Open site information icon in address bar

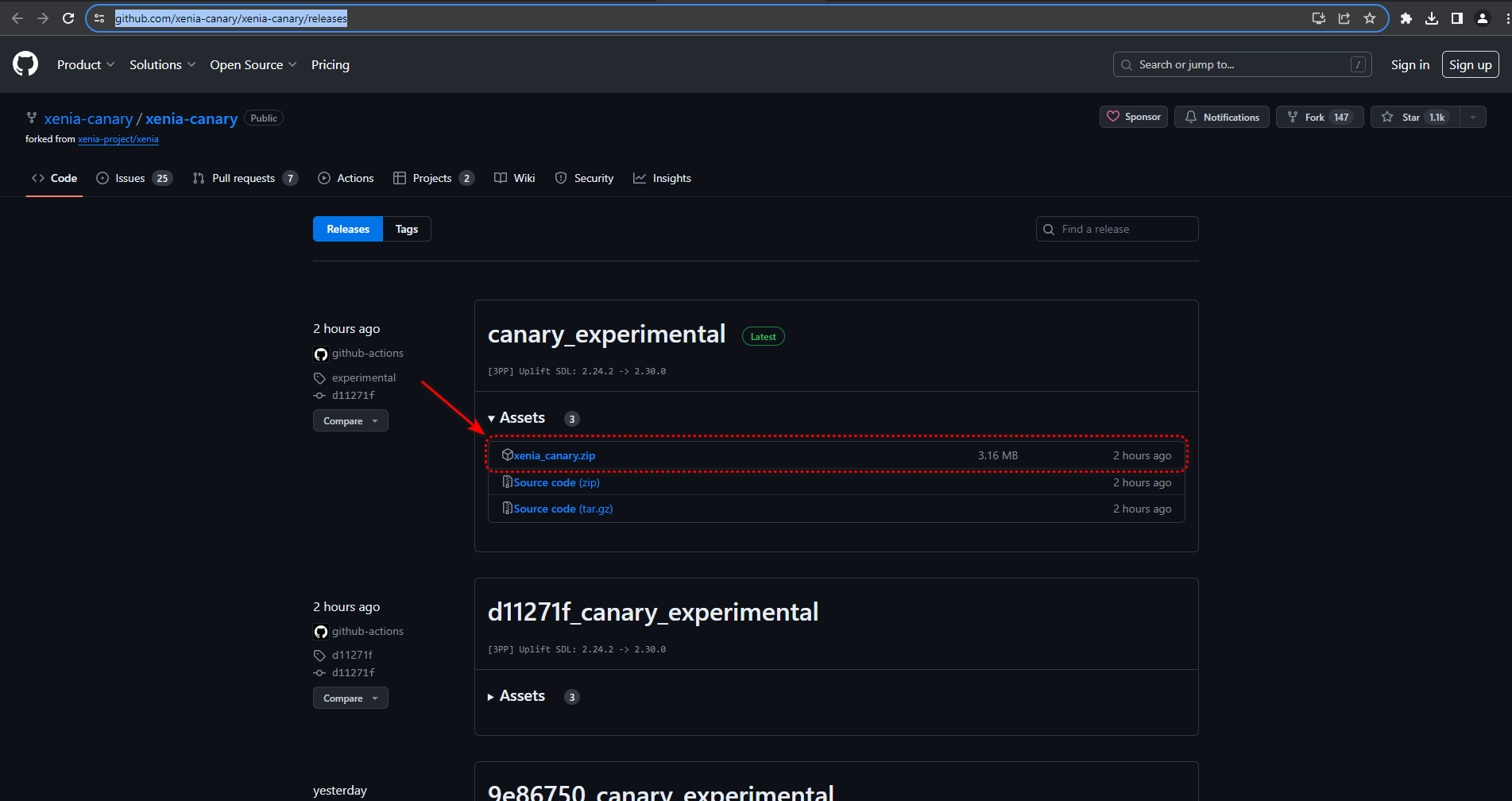[x=99, y=18]
